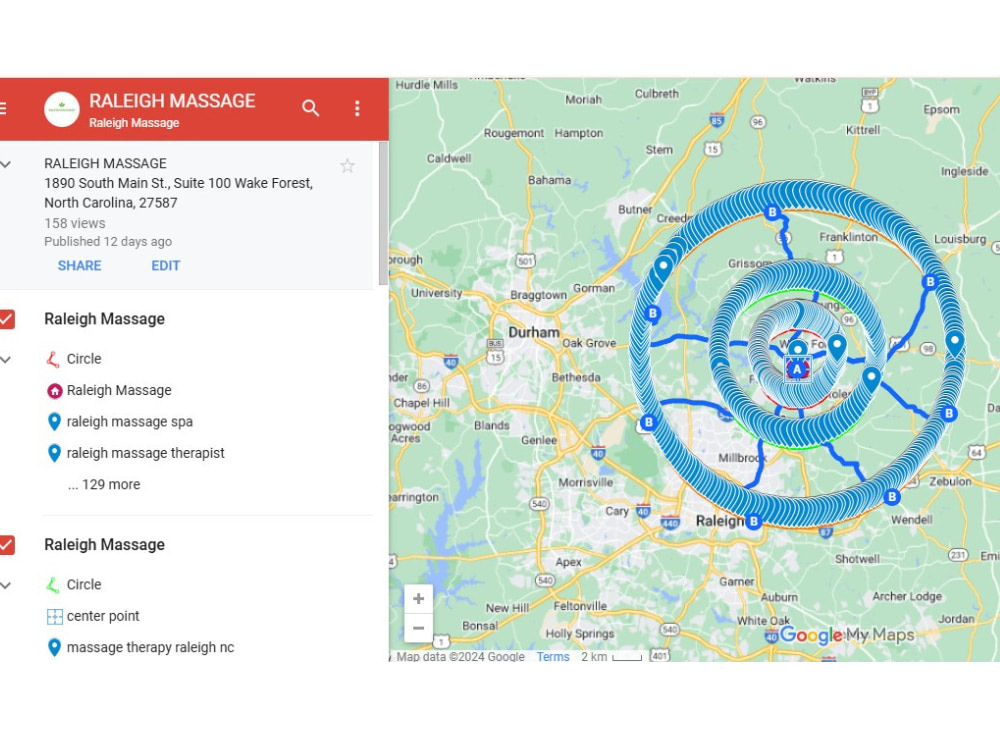Click the green Circle line icon
The height and width of the screenshot is (750, 1000).
coord(54,585)
